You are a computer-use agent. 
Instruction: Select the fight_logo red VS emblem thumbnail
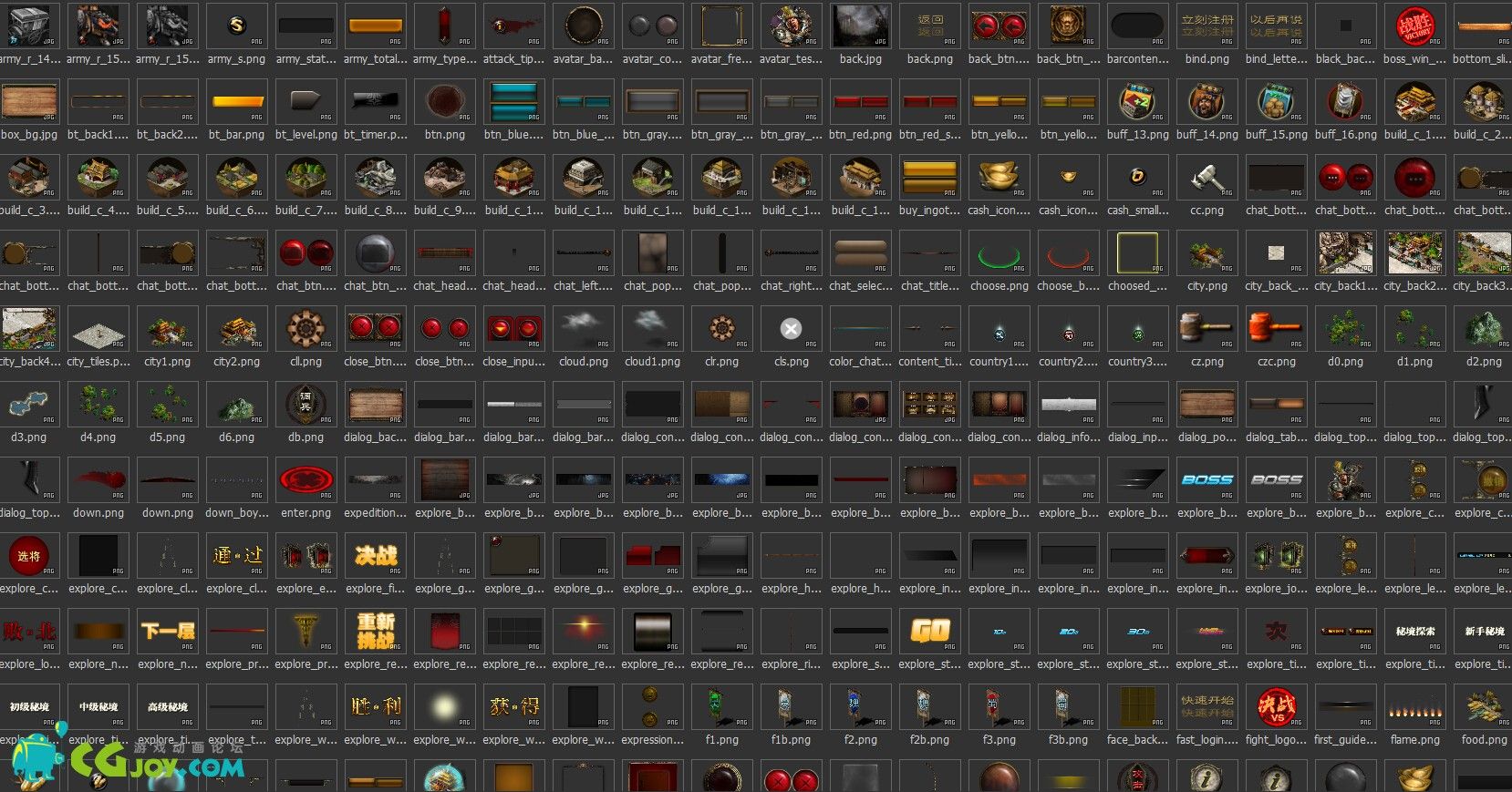pos(1277,706)
